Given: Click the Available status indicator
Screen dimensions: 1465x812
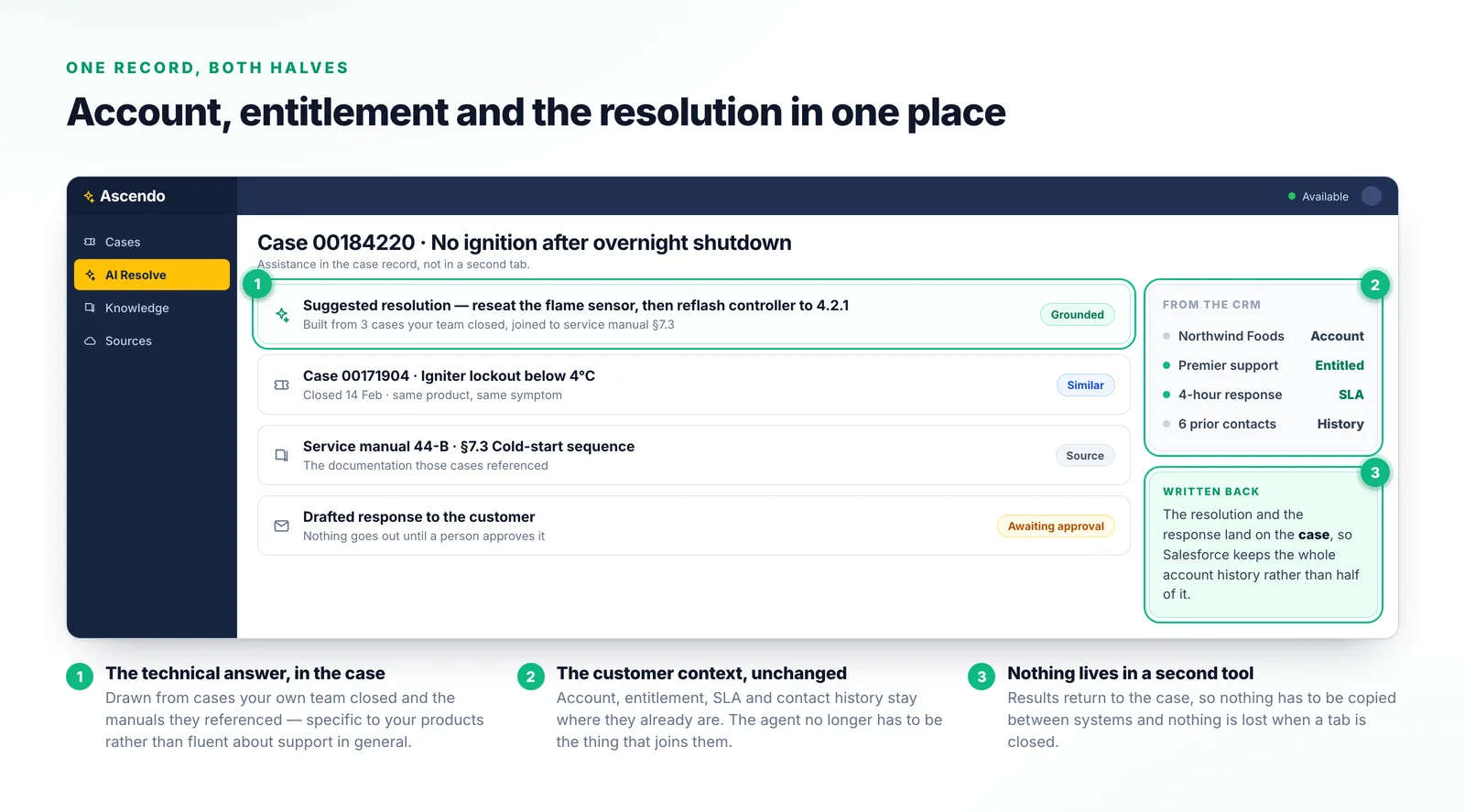Looking at the screenshot, I should tap(1318, 197).
